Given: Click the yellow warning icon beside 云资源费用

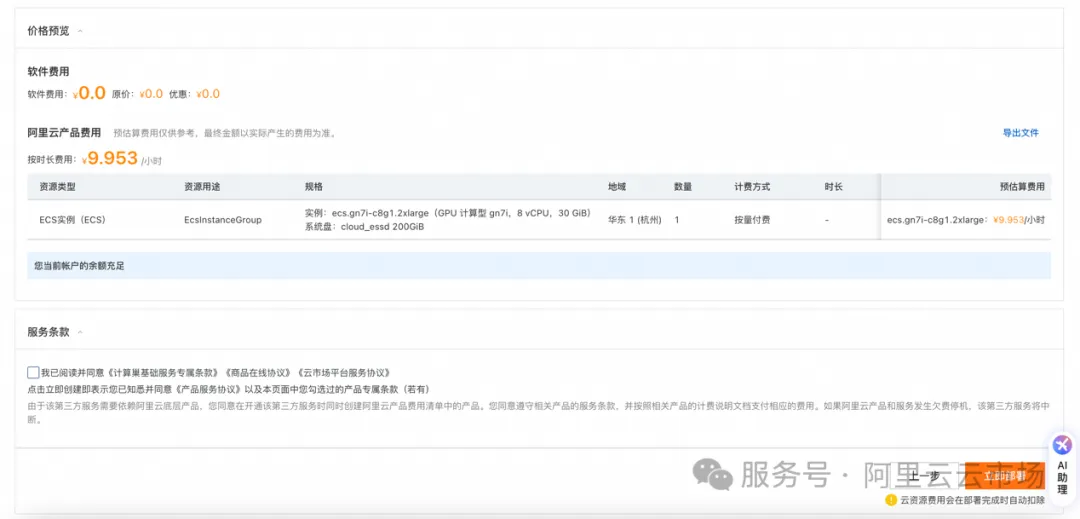Looking at the screenshot, I should [x=891, y=500].
